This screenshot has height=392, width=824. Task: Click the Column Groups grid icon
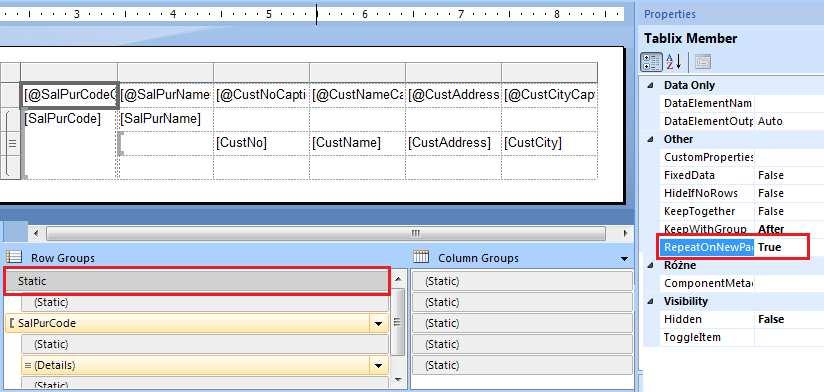tap(421, 257)
